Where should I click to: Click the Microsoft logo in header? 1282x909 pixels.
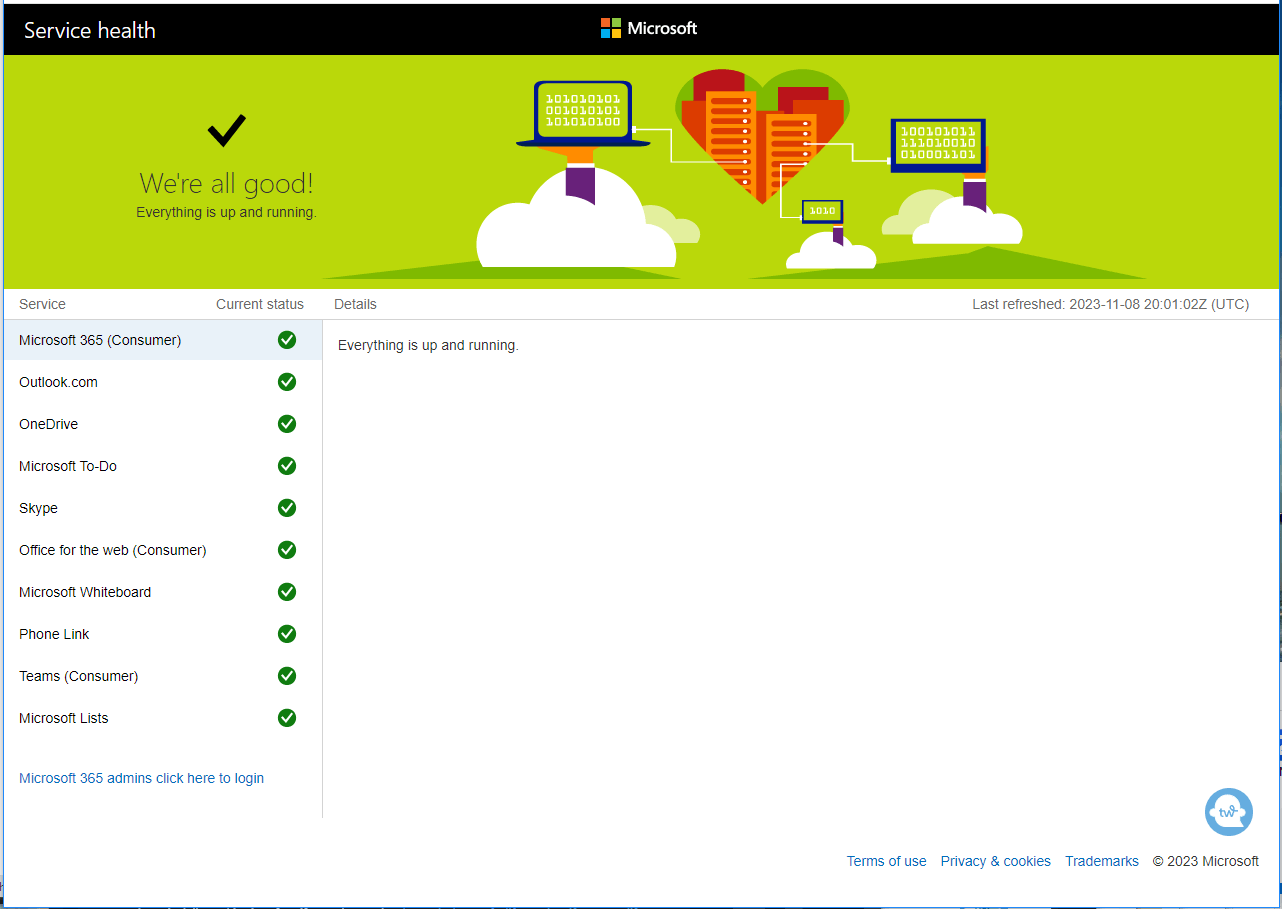point(649,28)
